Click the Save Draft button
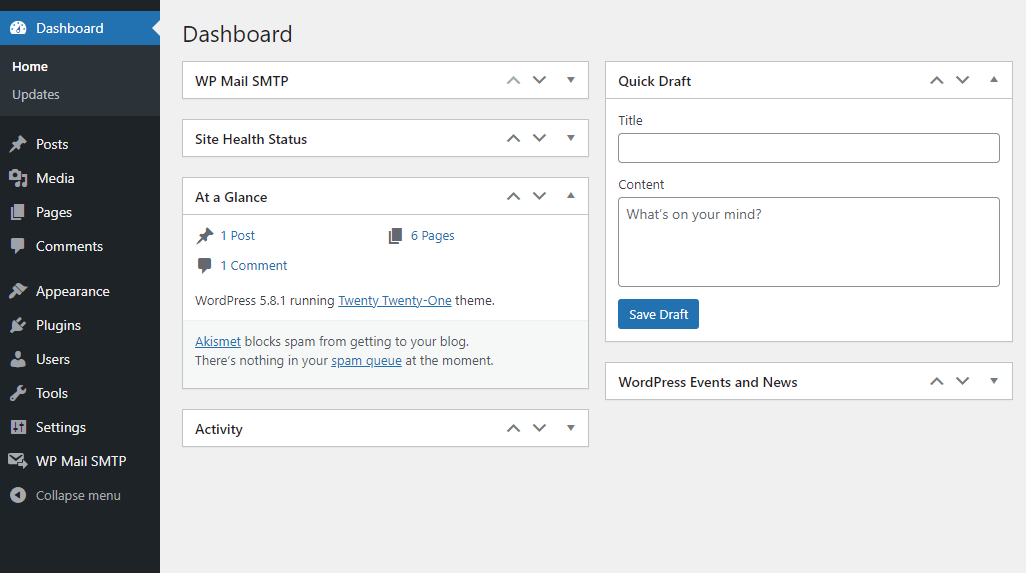This screenshot has width=1026, height=573. pos(658,314)
